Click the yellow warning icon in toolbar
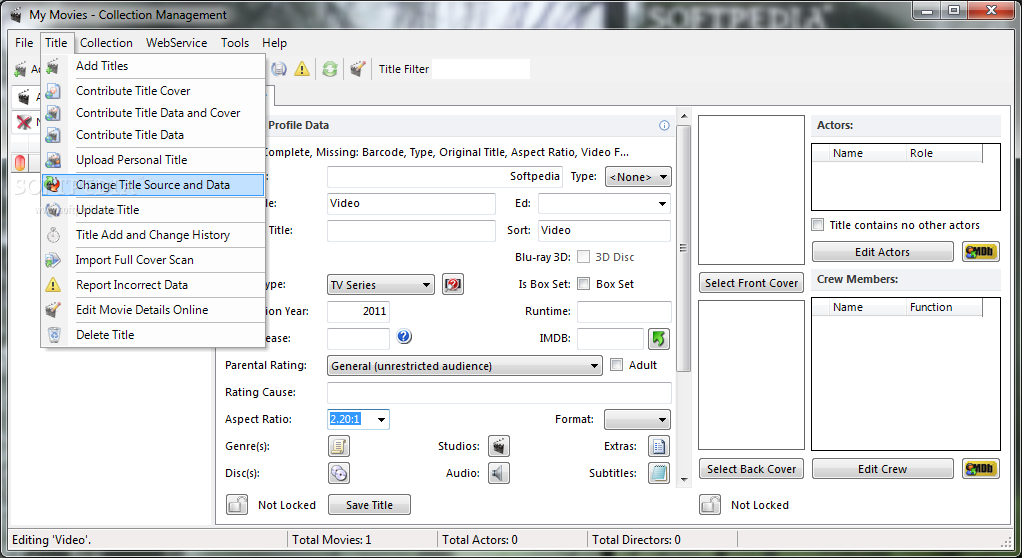 click(302, 69)
